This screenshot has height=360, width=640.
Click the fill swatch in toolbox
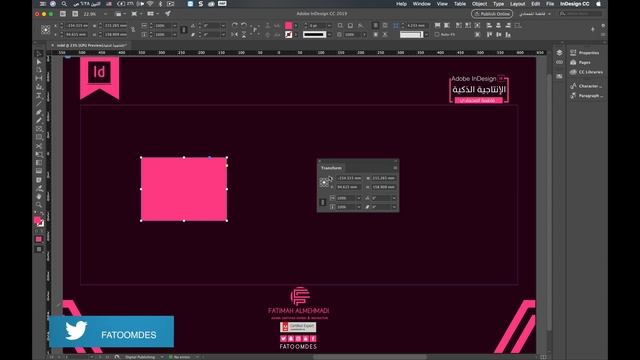pyautogui.click(x=37, y=220)
